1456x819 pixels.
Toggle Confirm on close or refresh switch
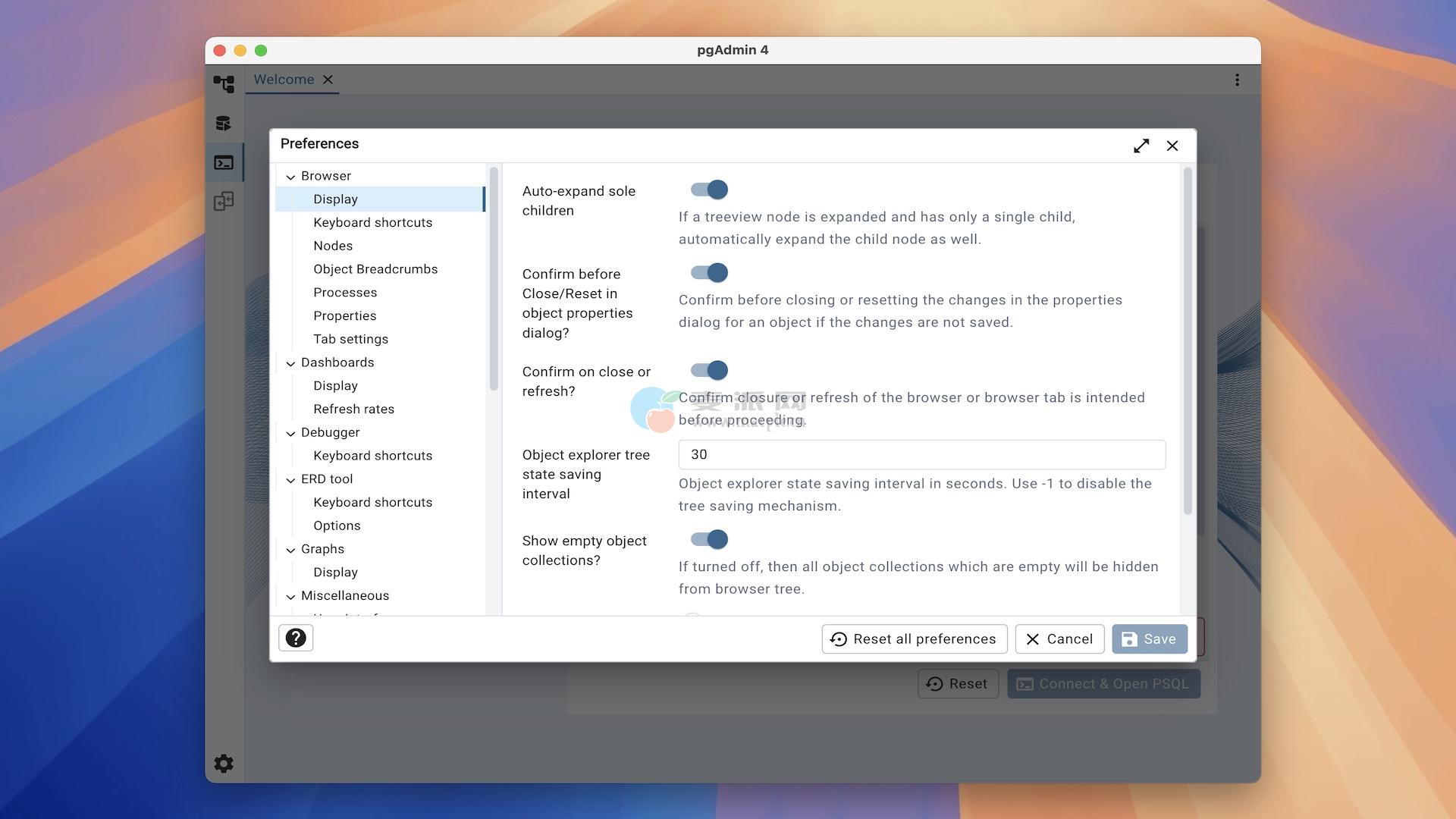tap(709, 370)
